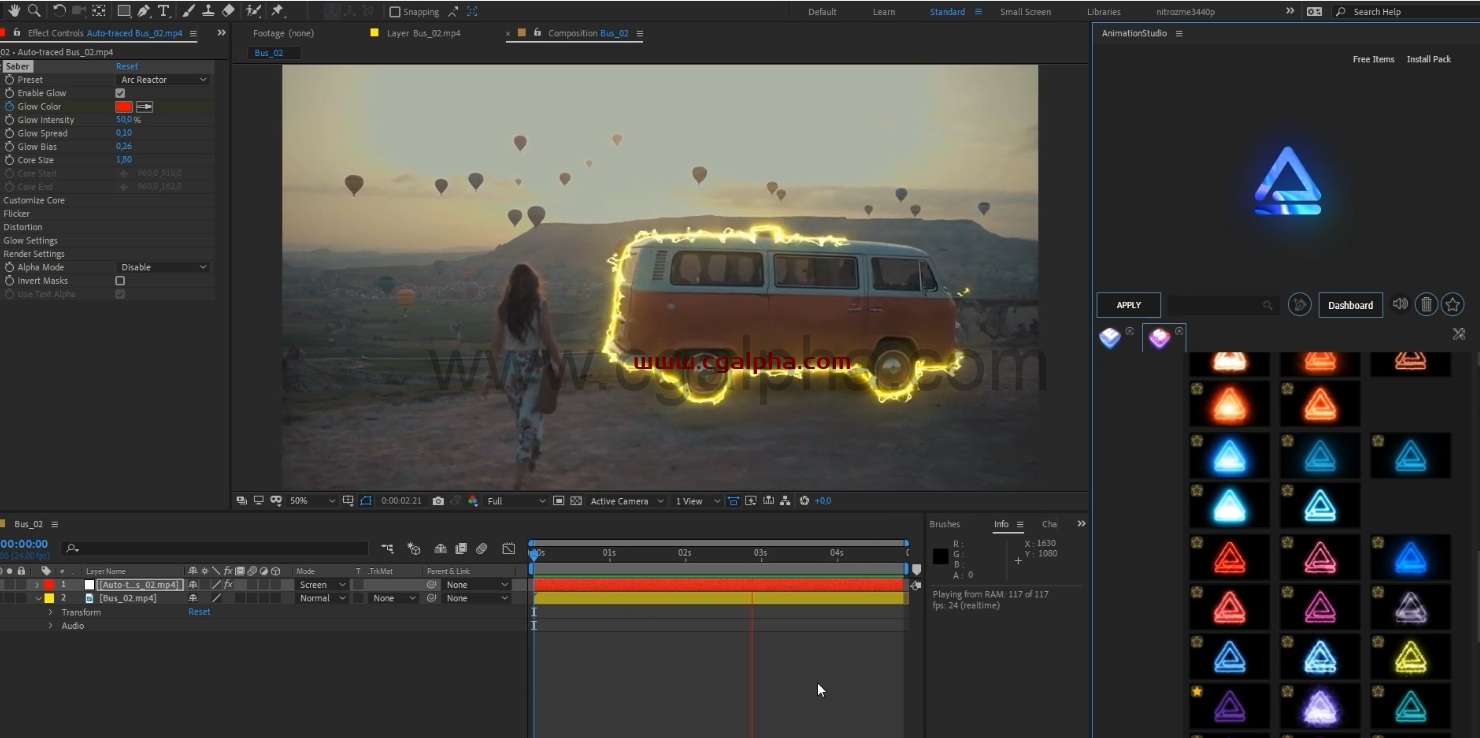Click the star favorites icon in AnimationStudio
The image size is (1480, 738).
[x=1453, y=305]
